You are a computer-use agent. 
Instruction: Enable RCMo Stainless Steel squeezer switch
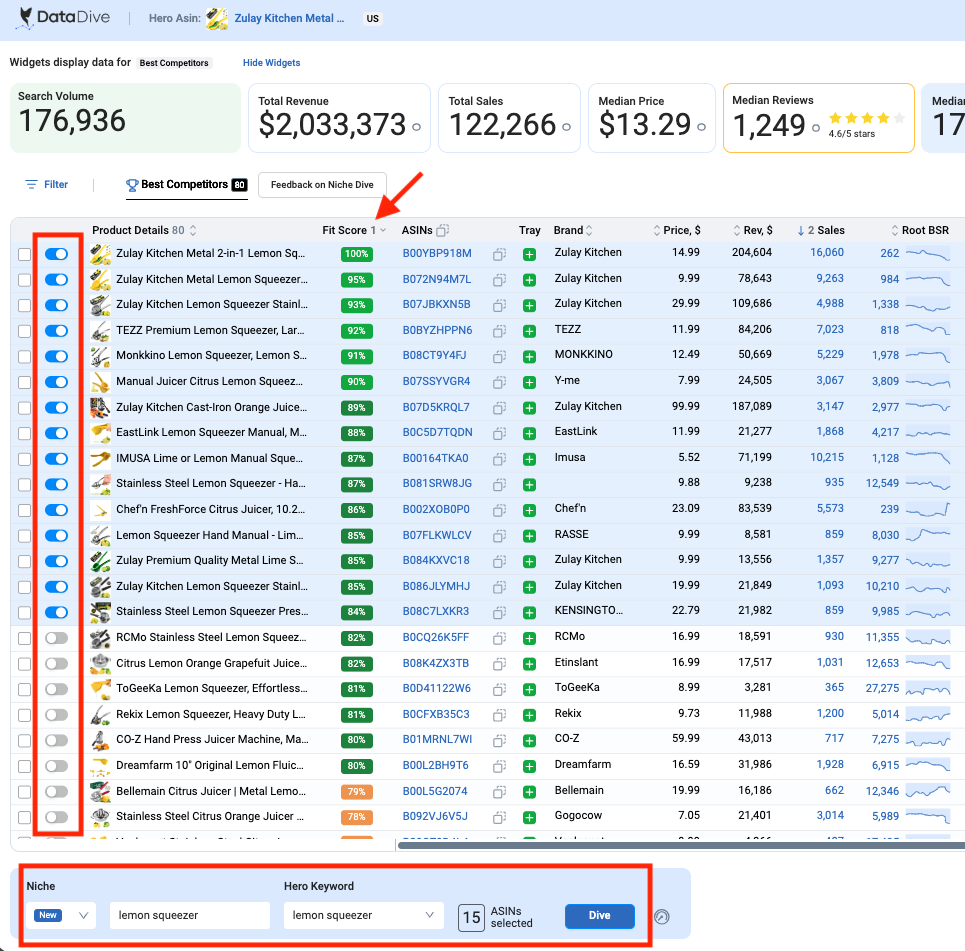56,638
